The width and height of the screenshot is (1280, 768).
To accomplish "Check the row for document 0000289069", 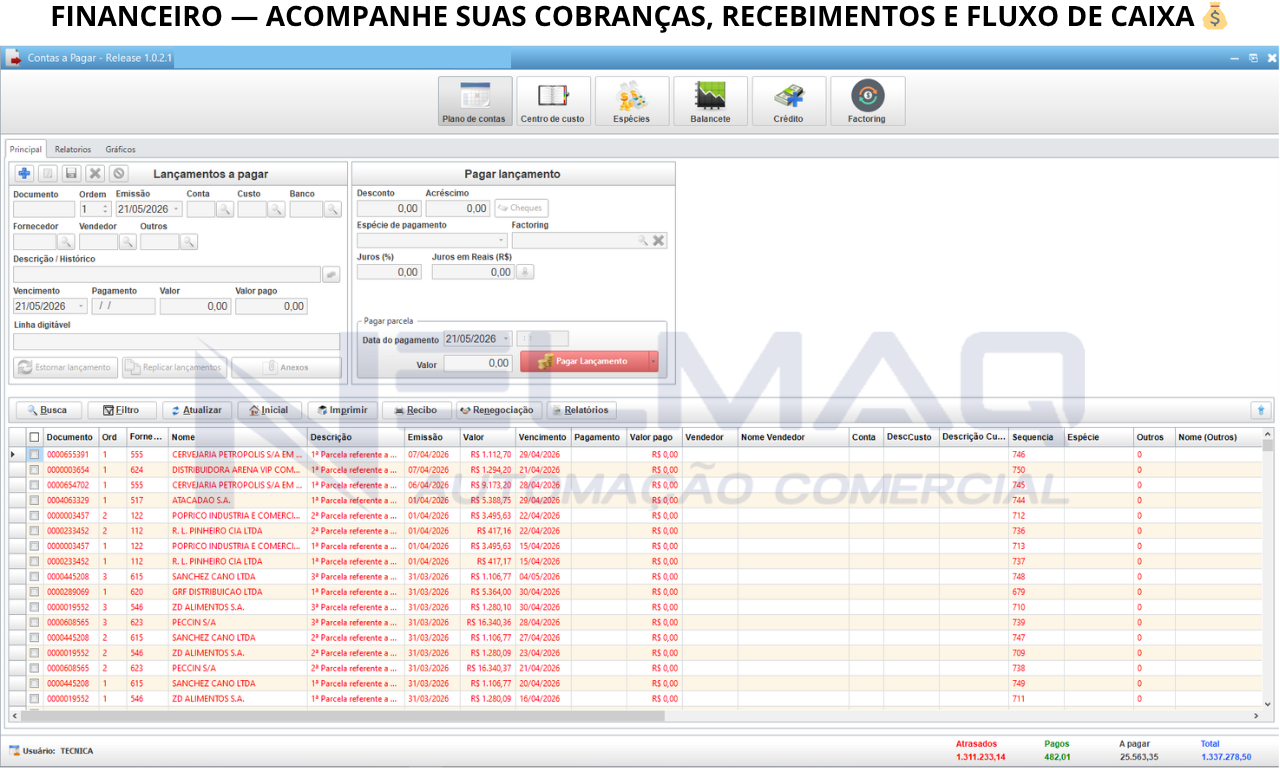I will pos(34,592).
